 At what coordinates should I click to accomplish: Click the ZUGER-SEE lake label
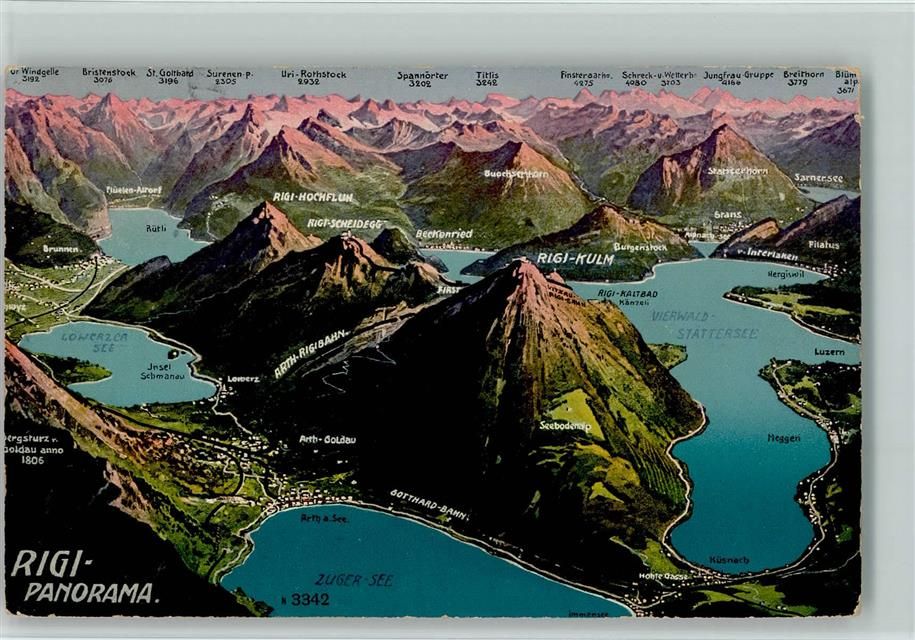coord(354,580)
